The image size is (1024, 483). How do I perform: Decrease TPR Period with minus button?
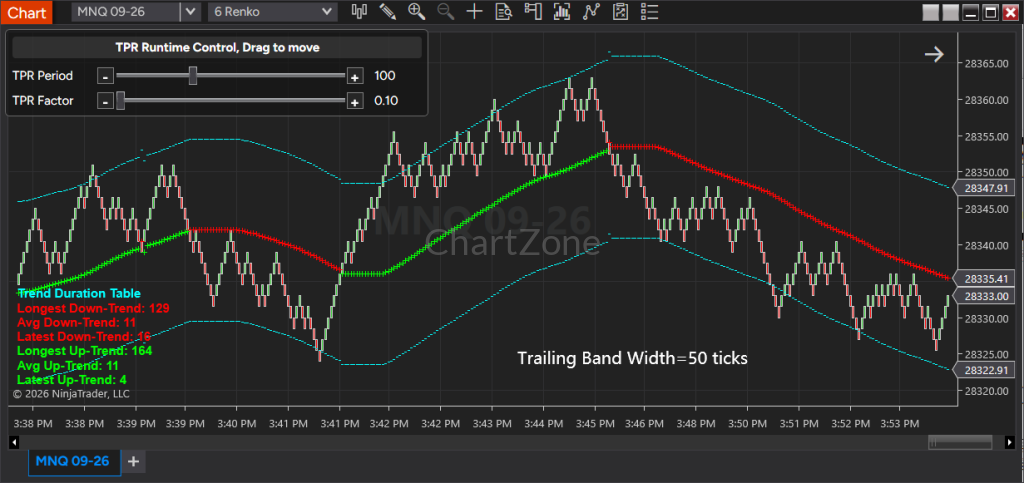click(x=106, y=76)
